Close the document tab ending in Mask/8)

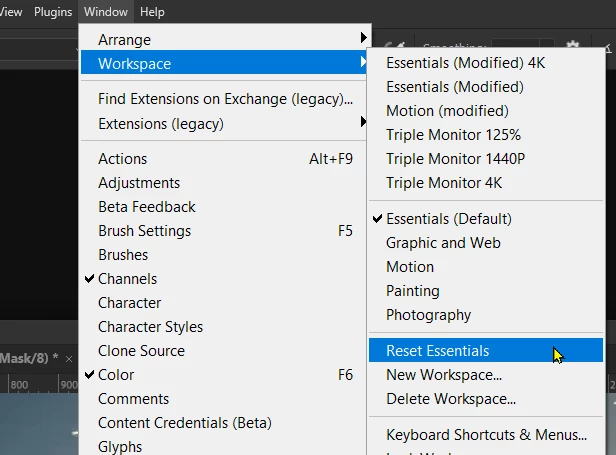pyautogui.click(x=69, y=359)
